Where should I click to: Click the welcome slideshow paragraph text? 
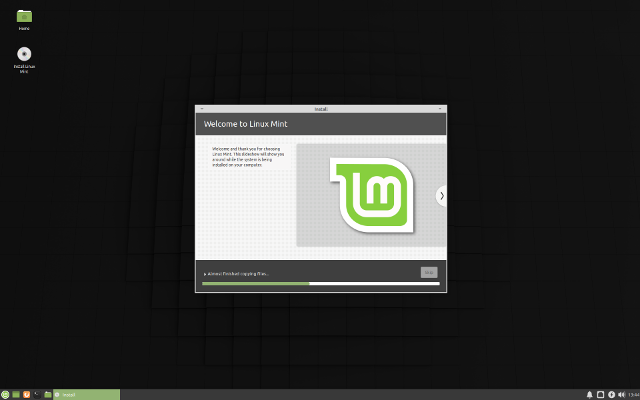coord(248,157)
